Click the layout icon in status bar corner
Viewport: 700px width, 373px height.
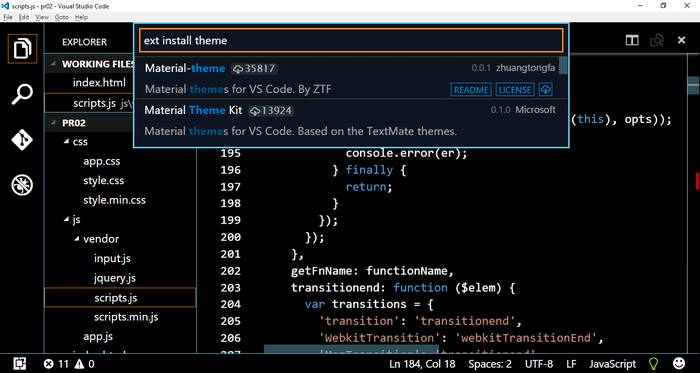pos(19,363)
